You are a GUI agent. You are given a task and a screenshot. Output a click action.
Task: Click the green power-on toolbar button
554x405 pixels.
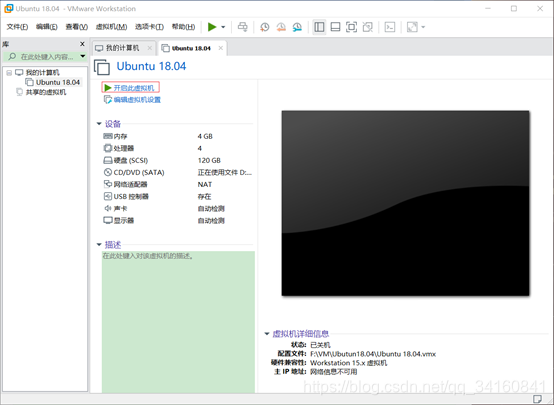pos(212,27)
